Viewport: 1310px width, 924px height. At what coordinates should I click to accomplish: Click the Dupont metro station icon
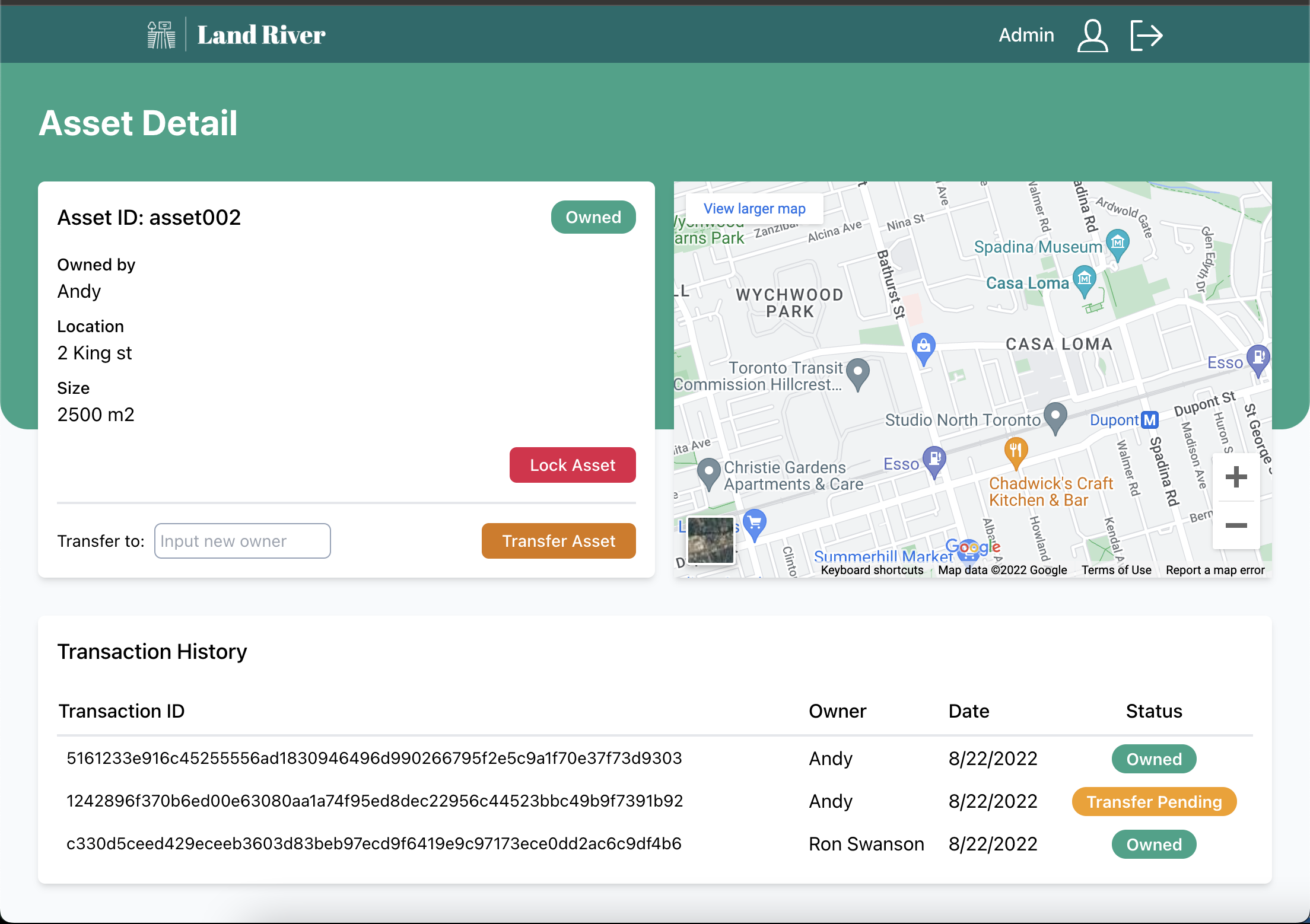pyautogui.click(x=1150, y=420)
